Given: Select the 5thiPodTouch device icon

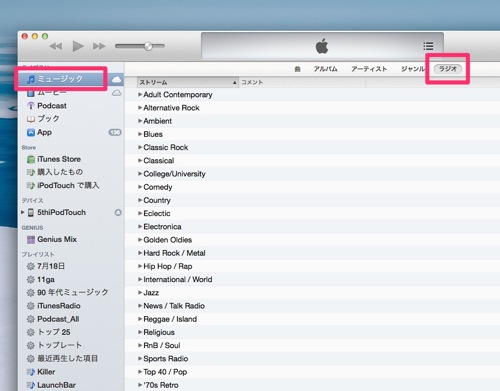Looking at the screenshot, I should pos(31,213).
